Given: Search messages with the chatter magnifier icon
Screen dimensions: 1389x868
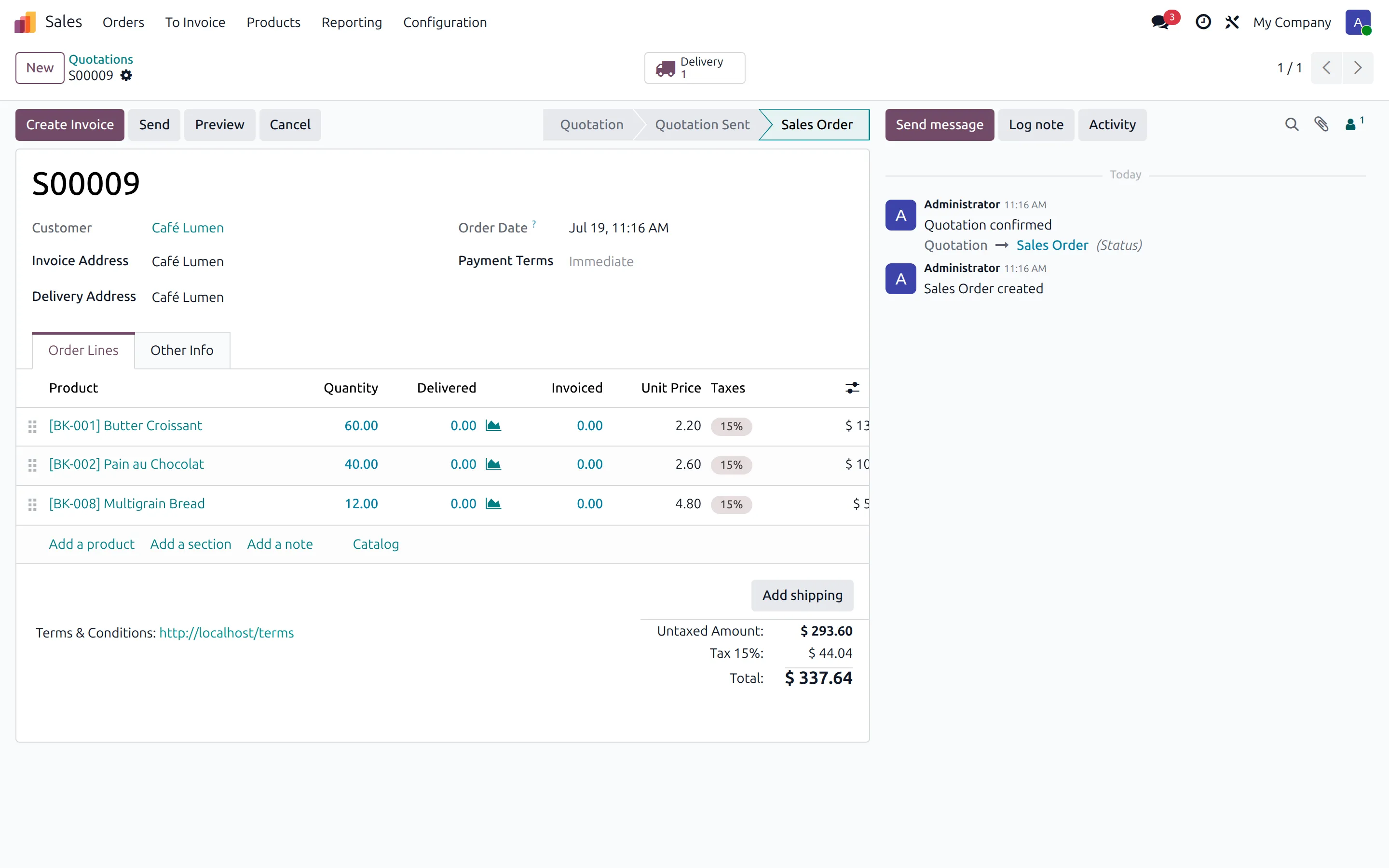Looking at the screenshot, I should pyautogui.click(x=1292, y=124).
